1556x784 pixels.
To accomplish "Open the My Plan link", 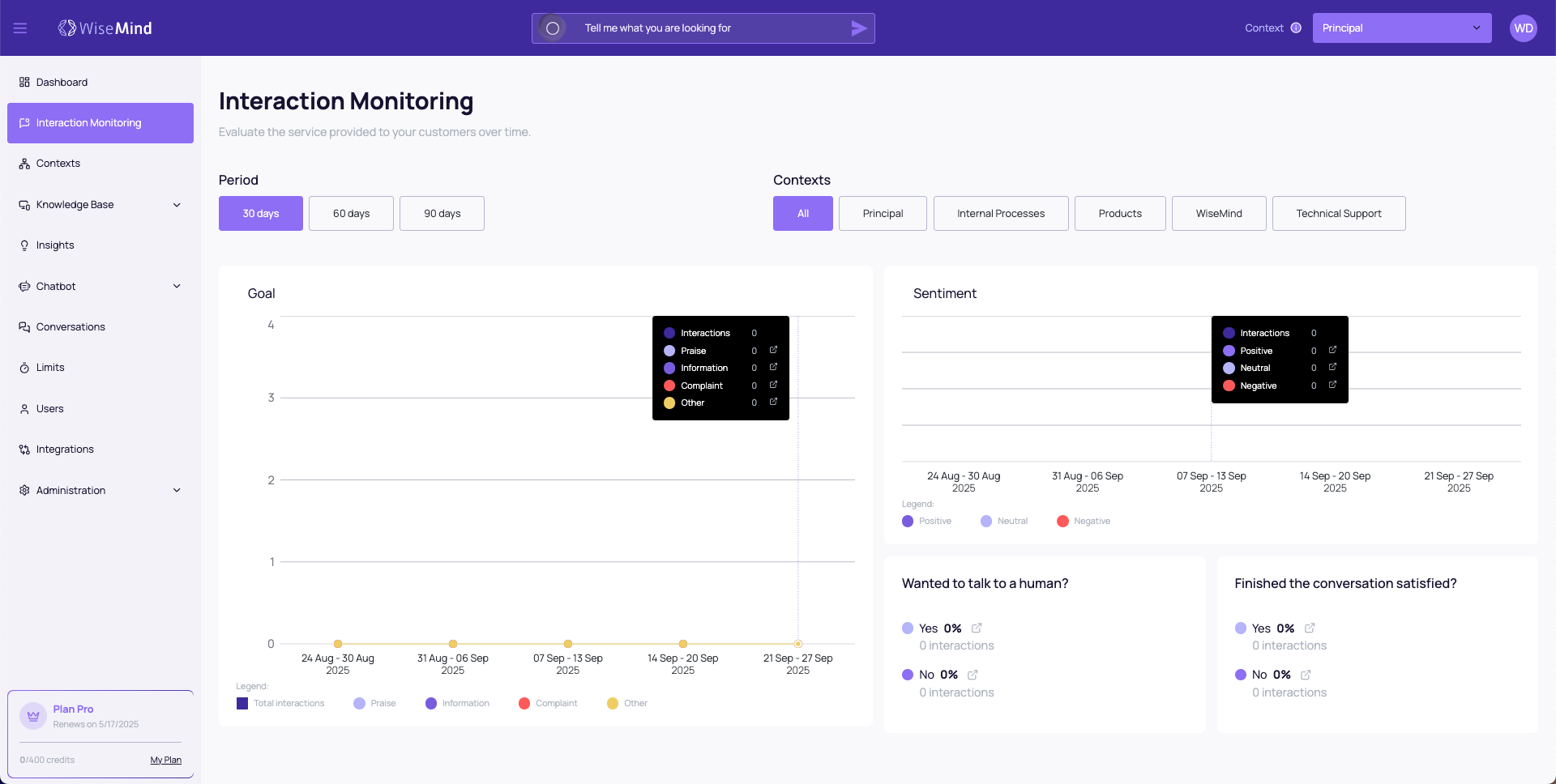I will click(165, 760).
